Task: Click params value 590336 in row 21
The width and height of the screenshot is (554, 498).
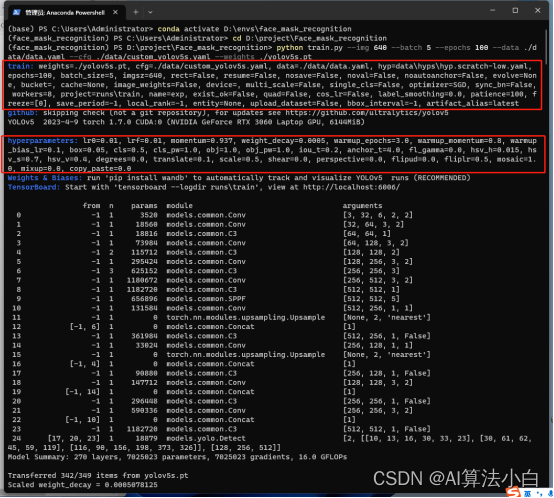Action: [144, 411]
